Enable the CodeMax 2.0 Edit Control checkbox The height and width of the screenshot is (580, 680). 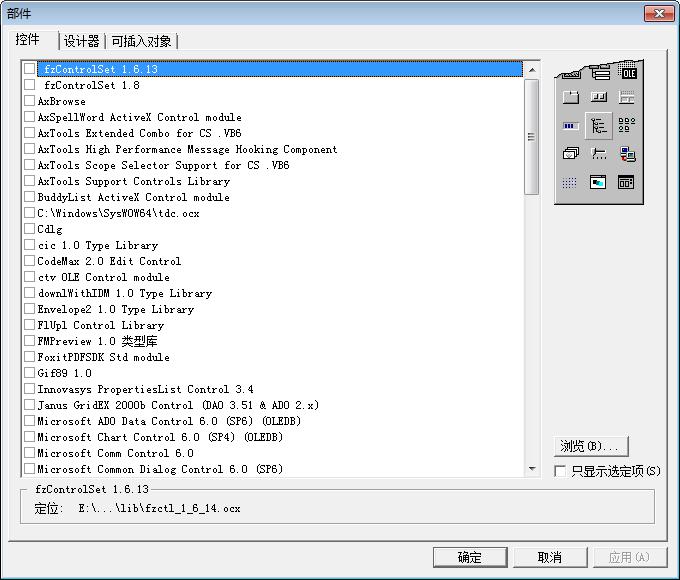[x=29, y=261]
